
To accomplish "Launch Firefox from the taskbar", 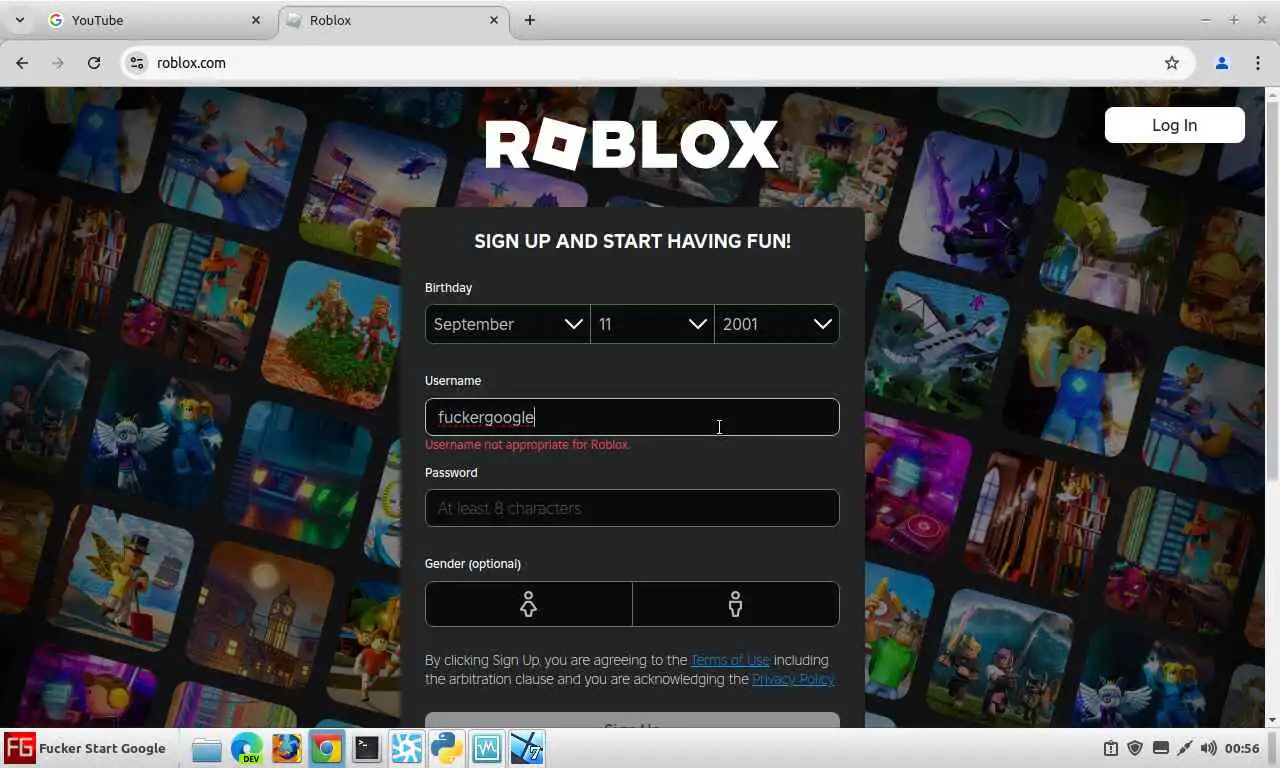I will [x=287, y=748].
